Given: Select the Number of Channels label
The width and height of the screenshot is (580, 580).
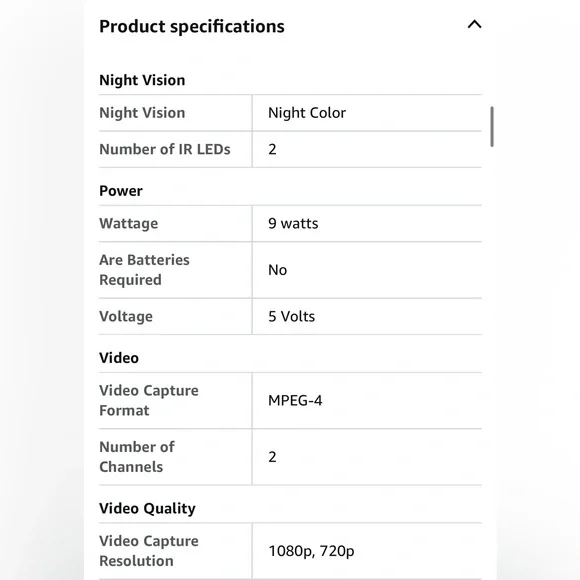Looking at the screenshot, I should pyautogui.click(x=137, y=457).
